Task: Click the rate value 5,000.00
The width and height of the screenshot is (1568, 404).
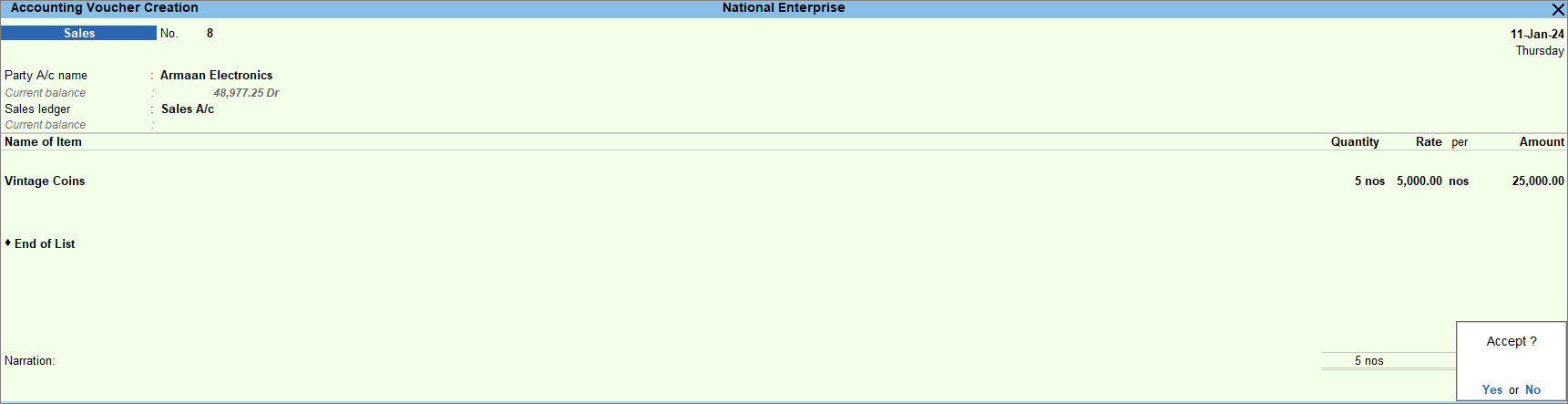Action: click(x=1419, y=181)
